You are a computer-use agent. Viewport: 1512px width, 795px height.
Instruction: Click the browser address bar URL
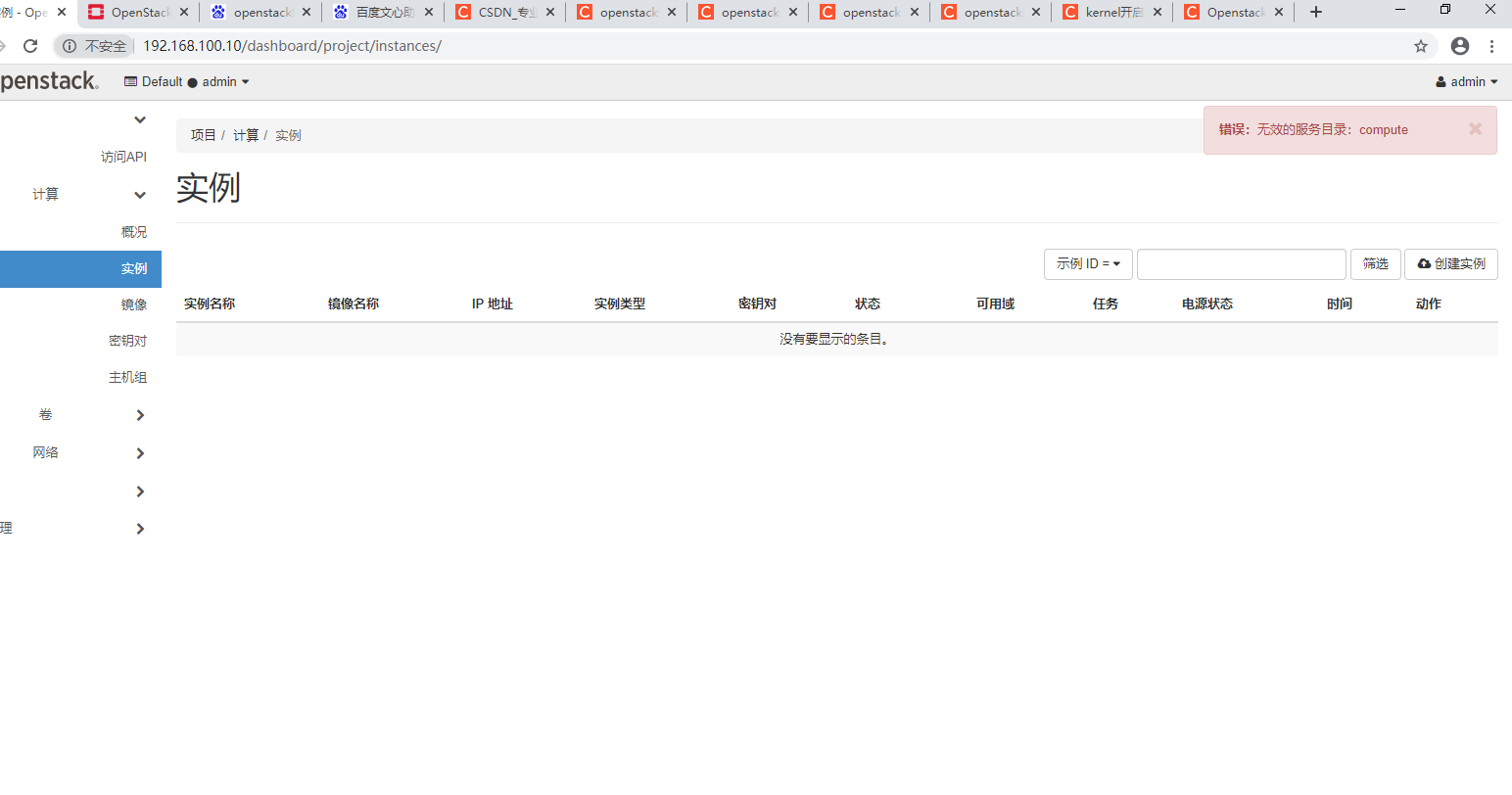click(292, 46)
